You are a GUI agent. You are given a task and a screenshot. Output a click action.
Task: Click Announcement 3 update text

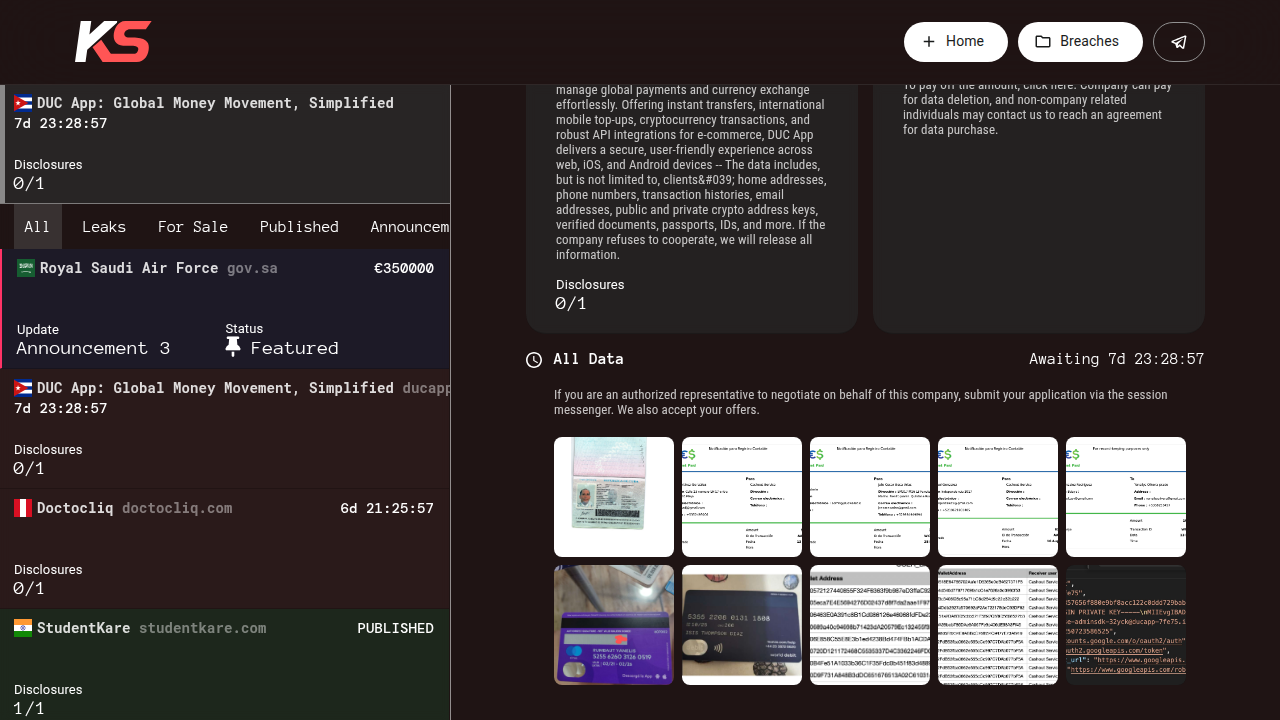pos(93,348)
